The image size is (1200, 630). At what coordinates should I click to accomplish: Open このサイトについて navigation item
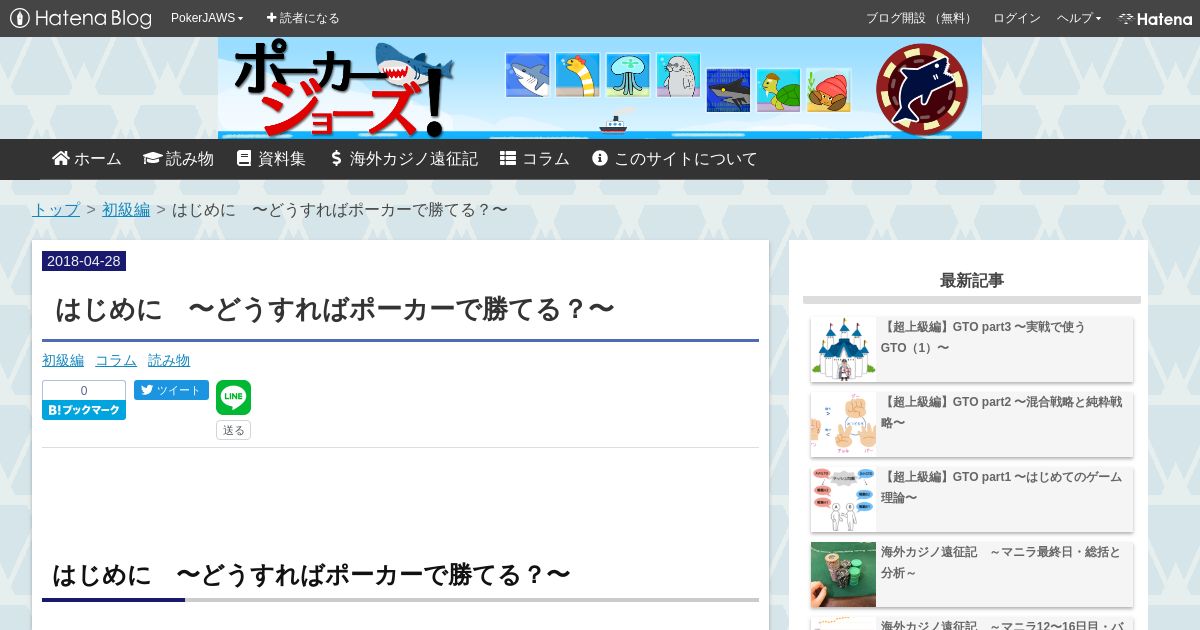(x=675, y=158)
